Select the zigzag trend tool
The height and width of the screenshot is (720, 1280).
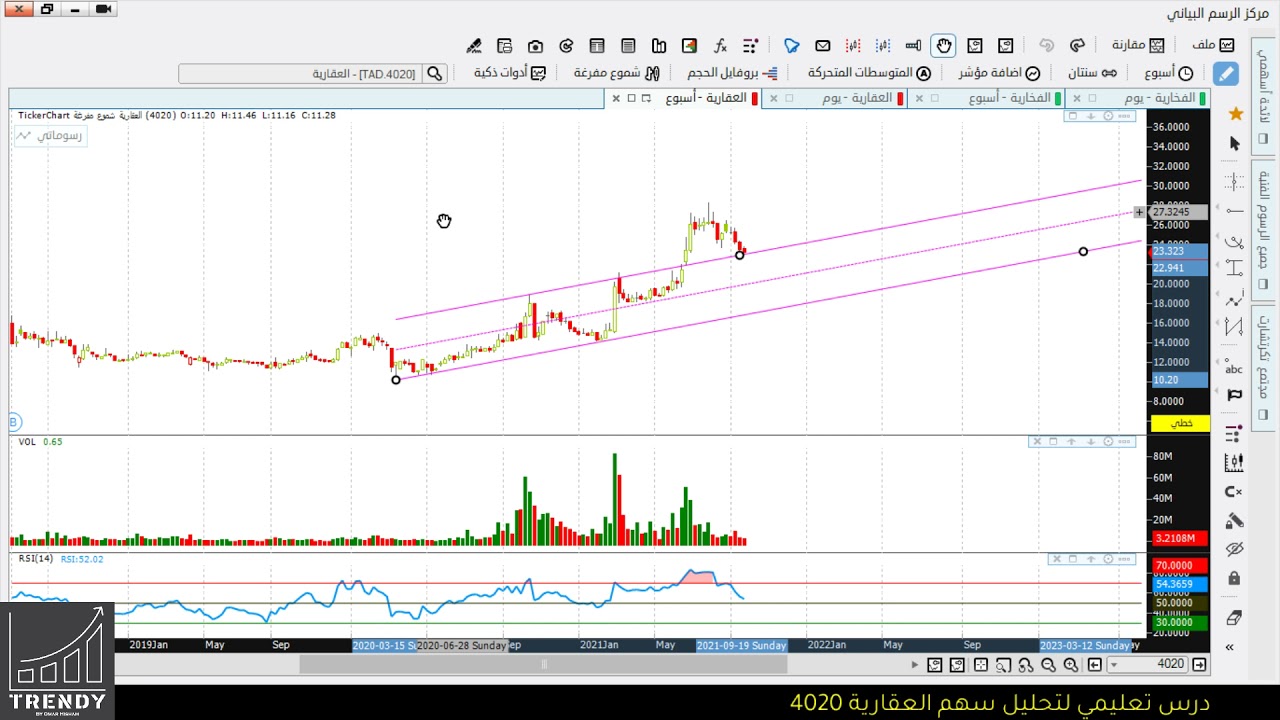[x=1234, y=298]
